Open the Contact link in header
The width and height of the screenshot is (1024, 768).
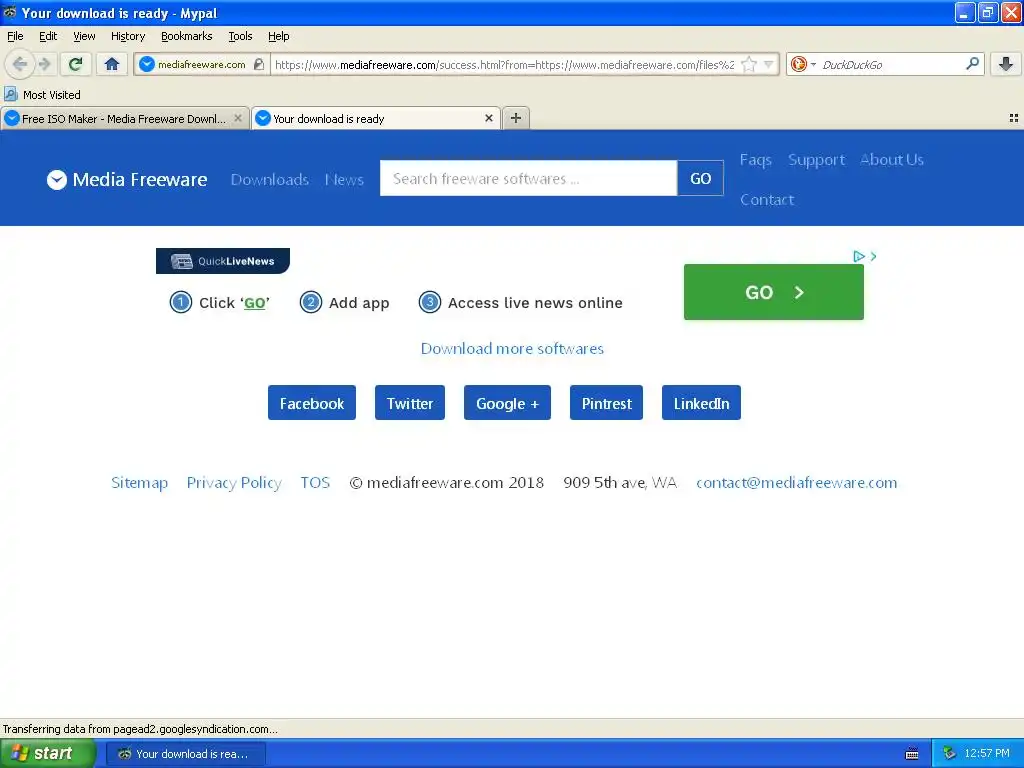(767, 200)
